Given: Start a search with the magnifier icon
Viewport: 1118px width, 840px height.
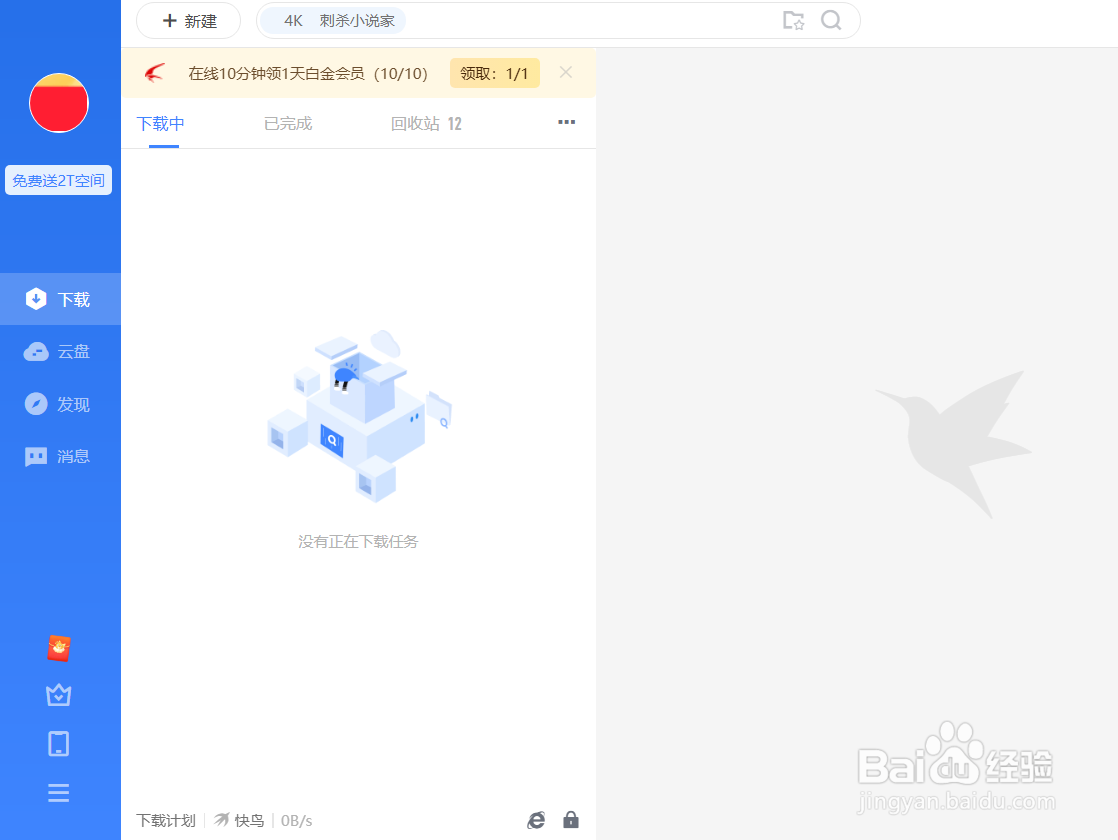Looking at the screenshot, I should (x=832, y=20).
